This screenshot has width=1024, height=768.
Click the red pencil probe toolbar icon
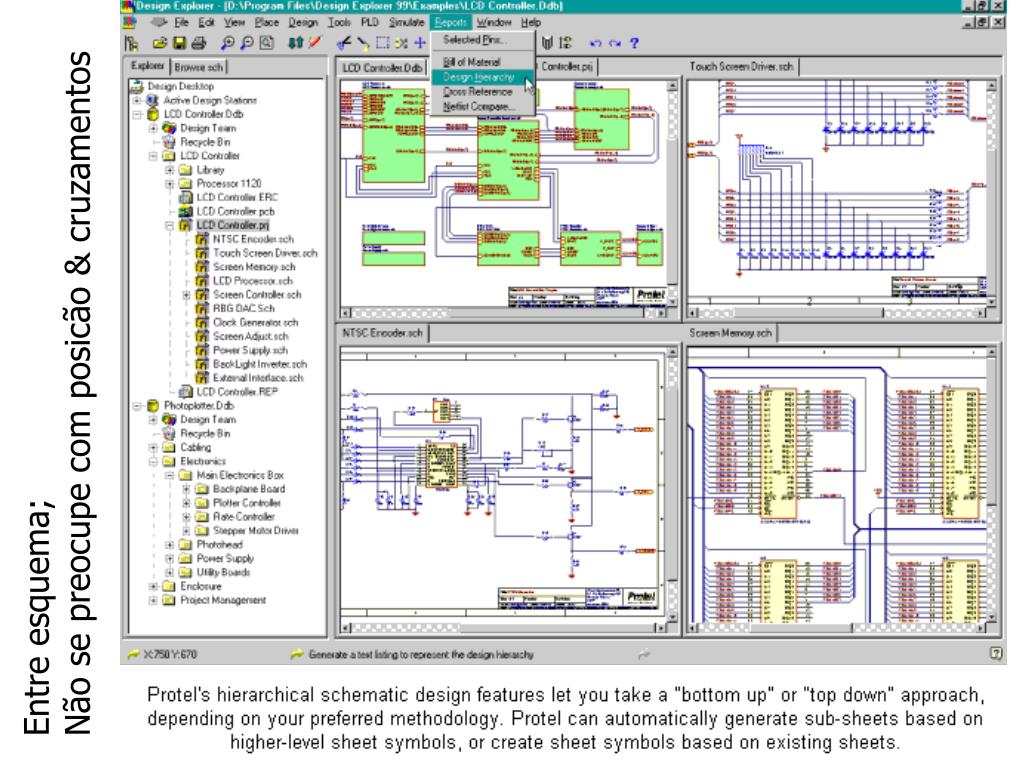pyautogui.click(x=315, y=44)
